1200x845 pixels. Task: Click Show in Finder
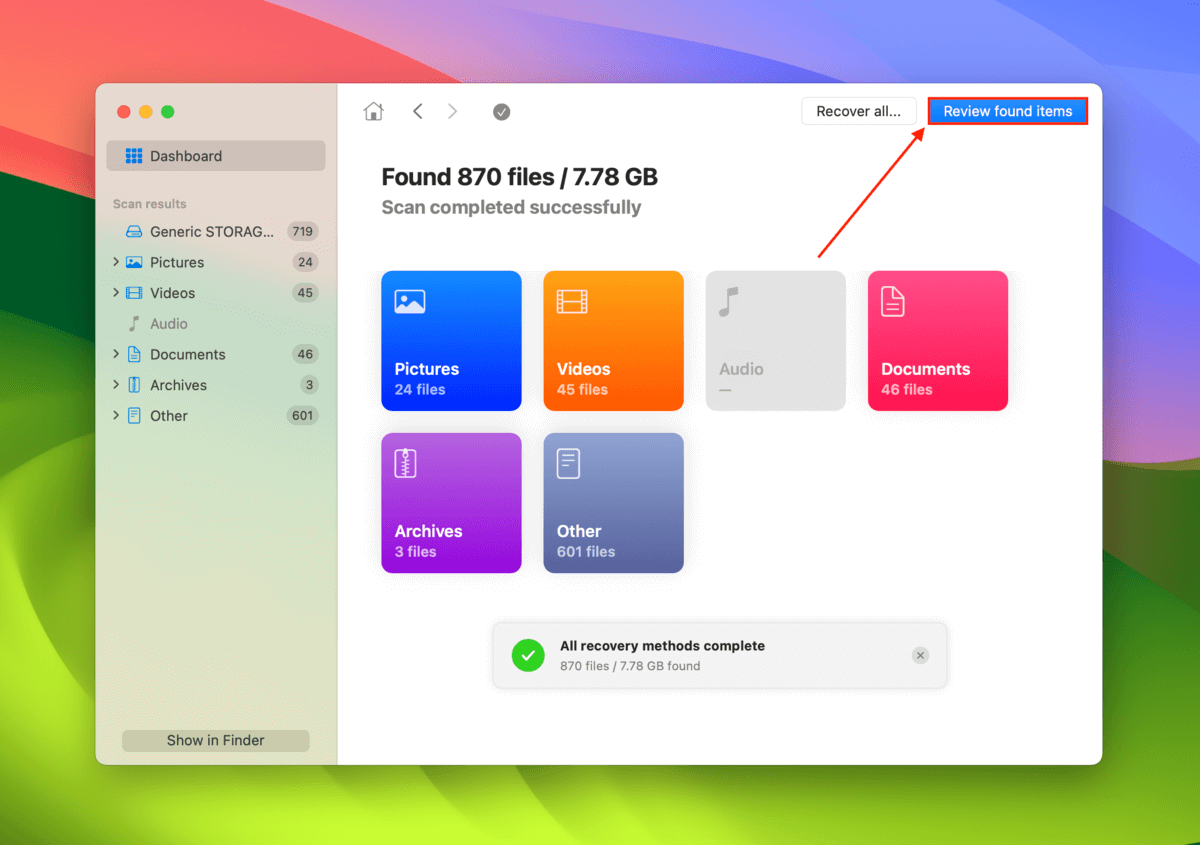tap(215, 740)
